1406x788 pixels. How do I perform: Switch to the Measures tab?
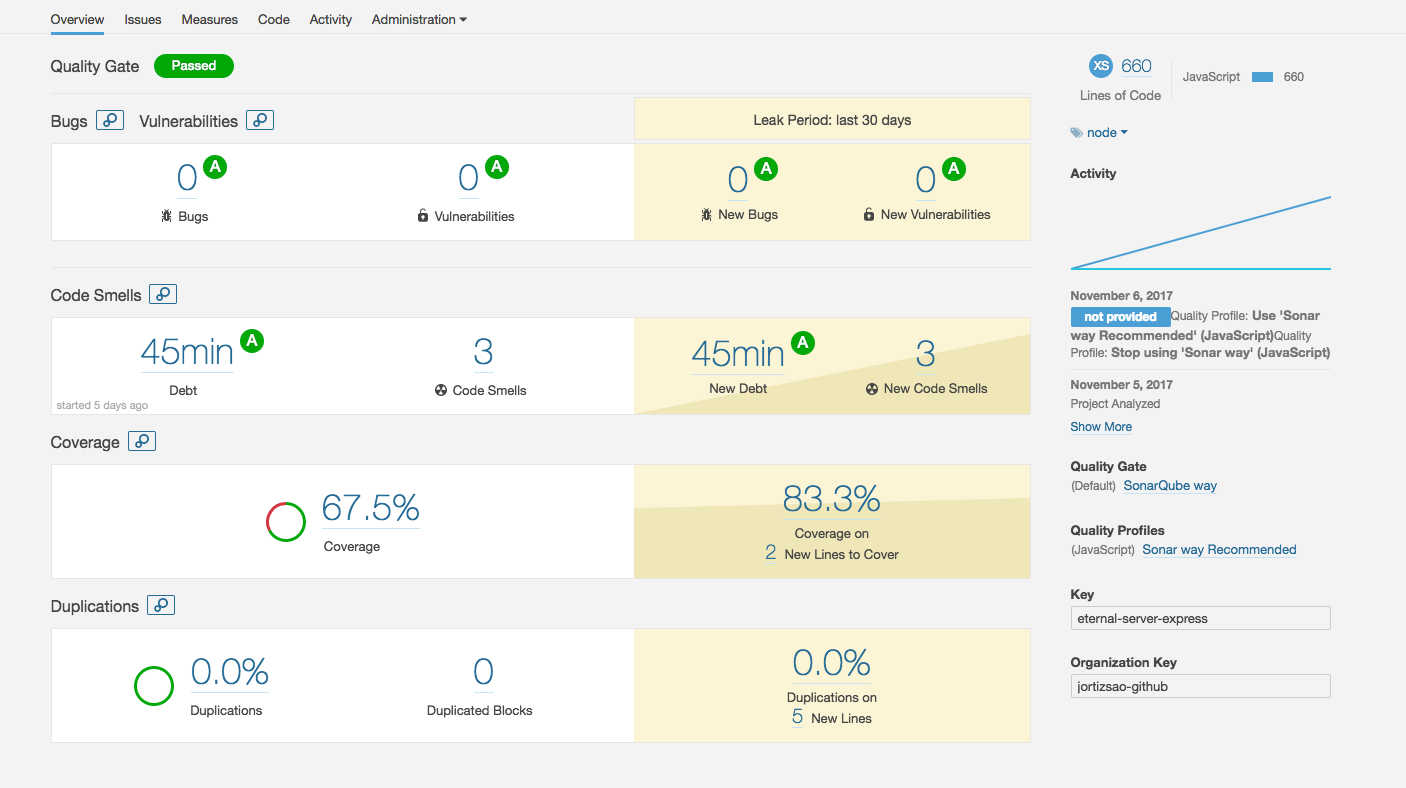[210, 19]
